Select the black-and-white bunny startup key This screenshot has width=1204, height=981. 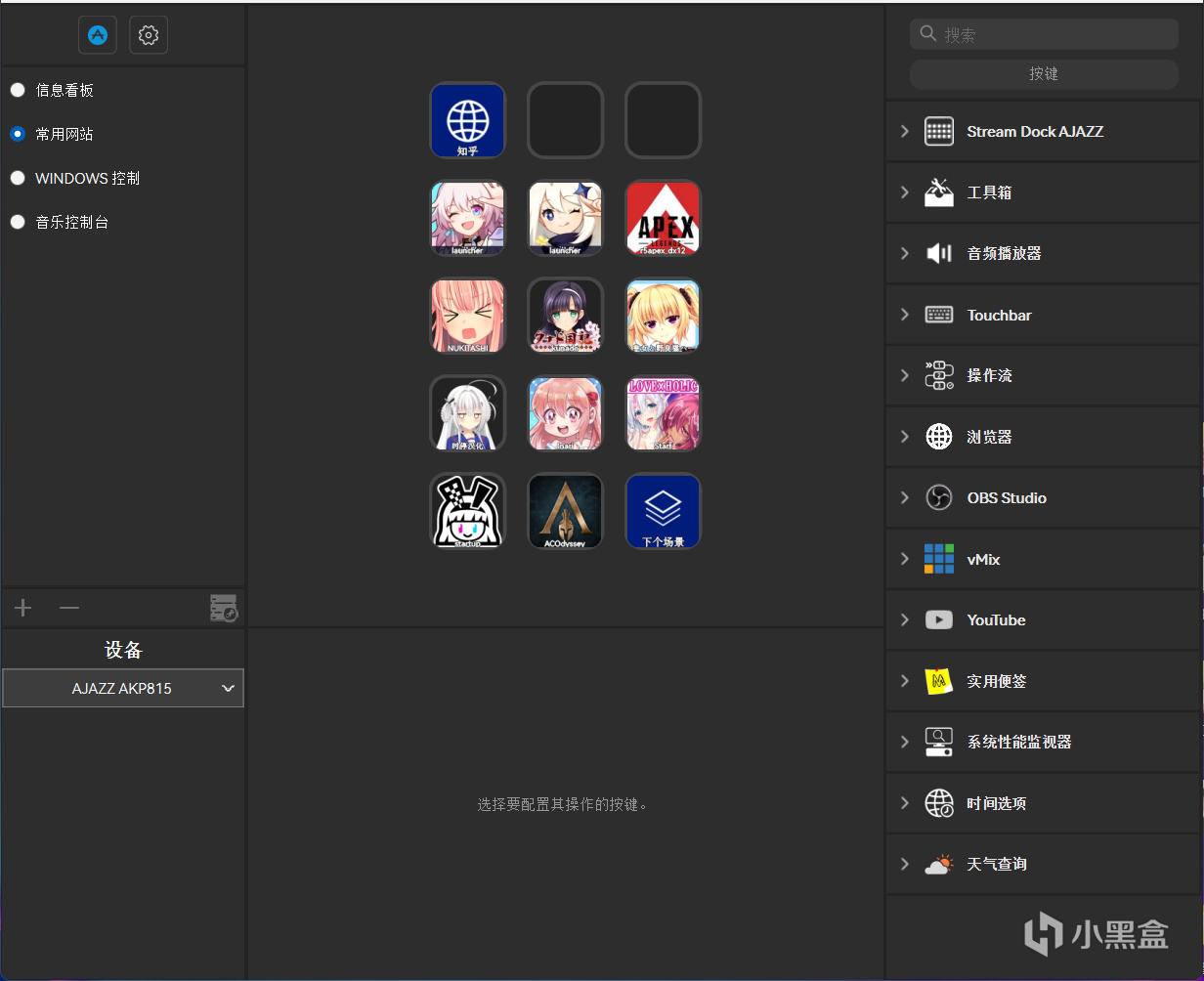468,511
